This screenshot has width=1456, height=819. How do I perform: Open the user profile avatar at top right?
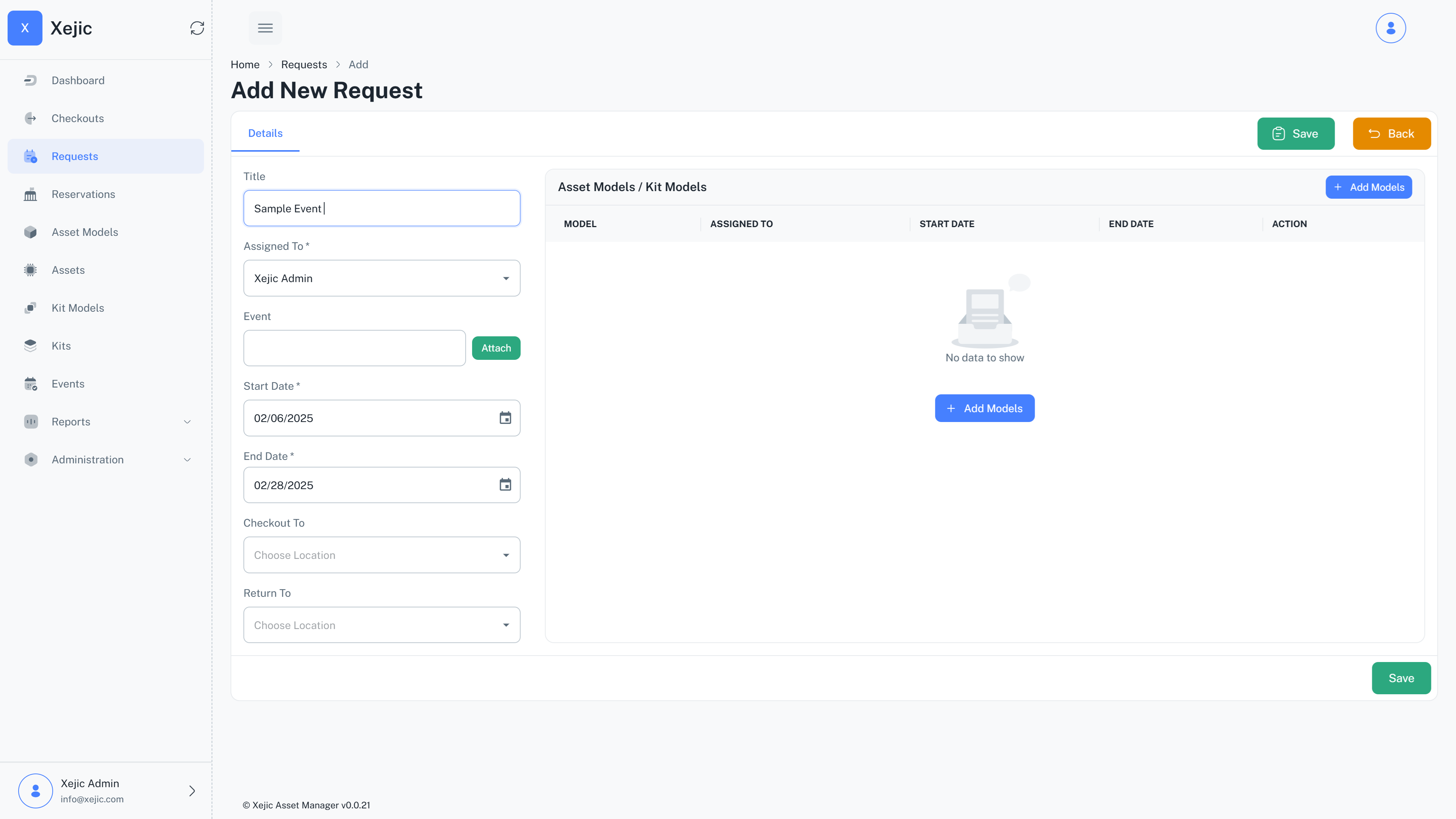pyautogui.click(x=1390, y=28)
